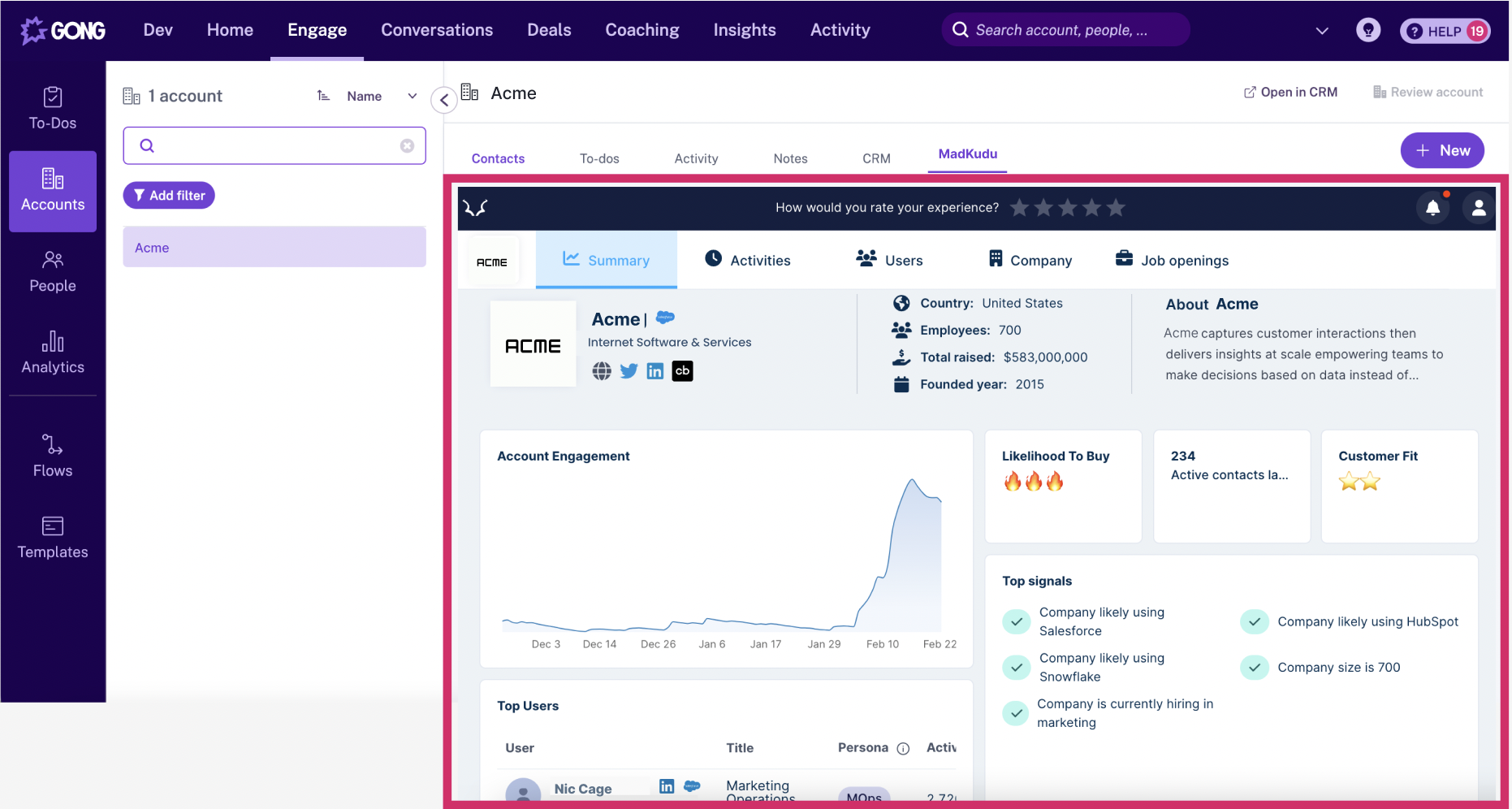Open the Job openings tab
This screenshot has height=809, width=1512.
click(1172, 260)
